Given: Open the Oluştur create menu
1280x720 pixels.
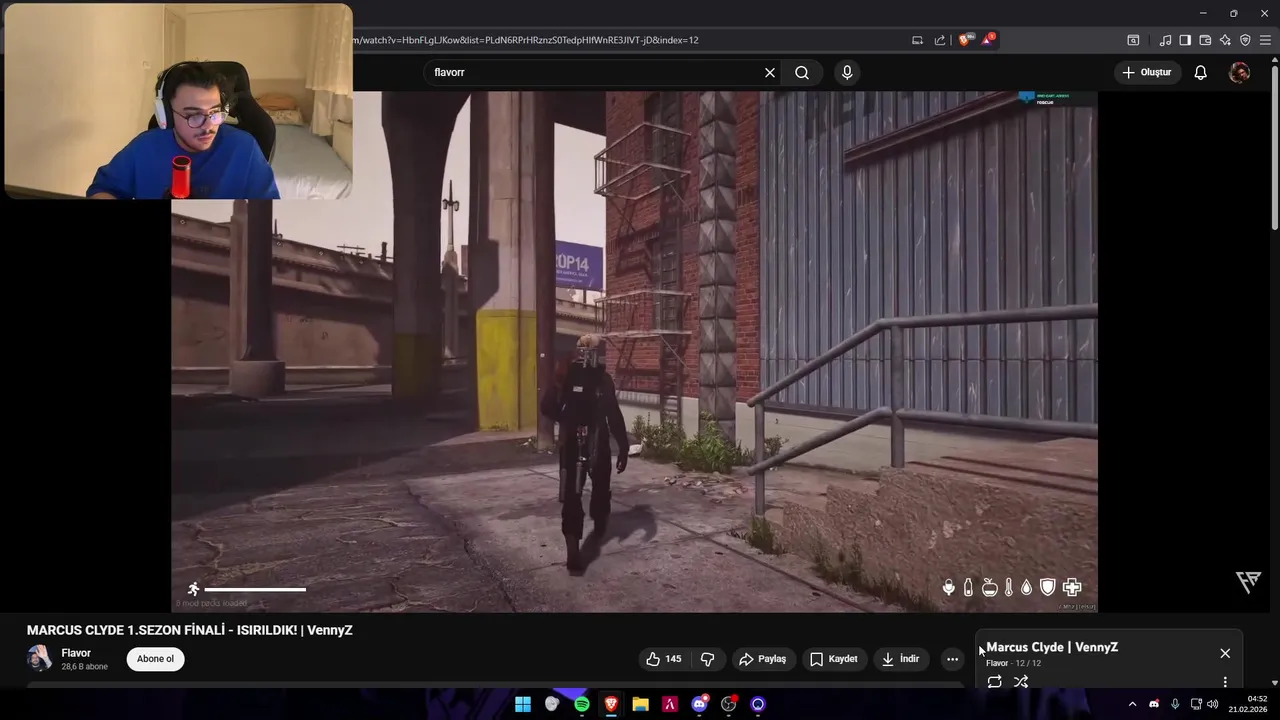Looking at the screenshot, I should [1146, 72].
